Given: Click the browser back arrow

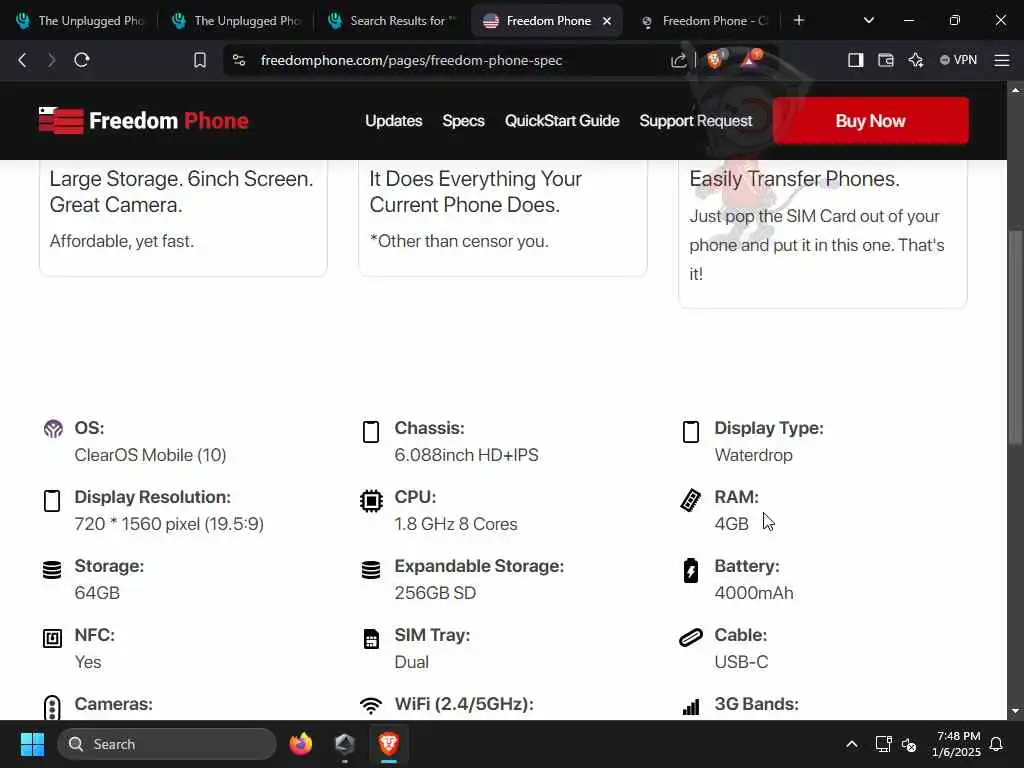Looking at the screenshot, I should [x=22, y=60].
